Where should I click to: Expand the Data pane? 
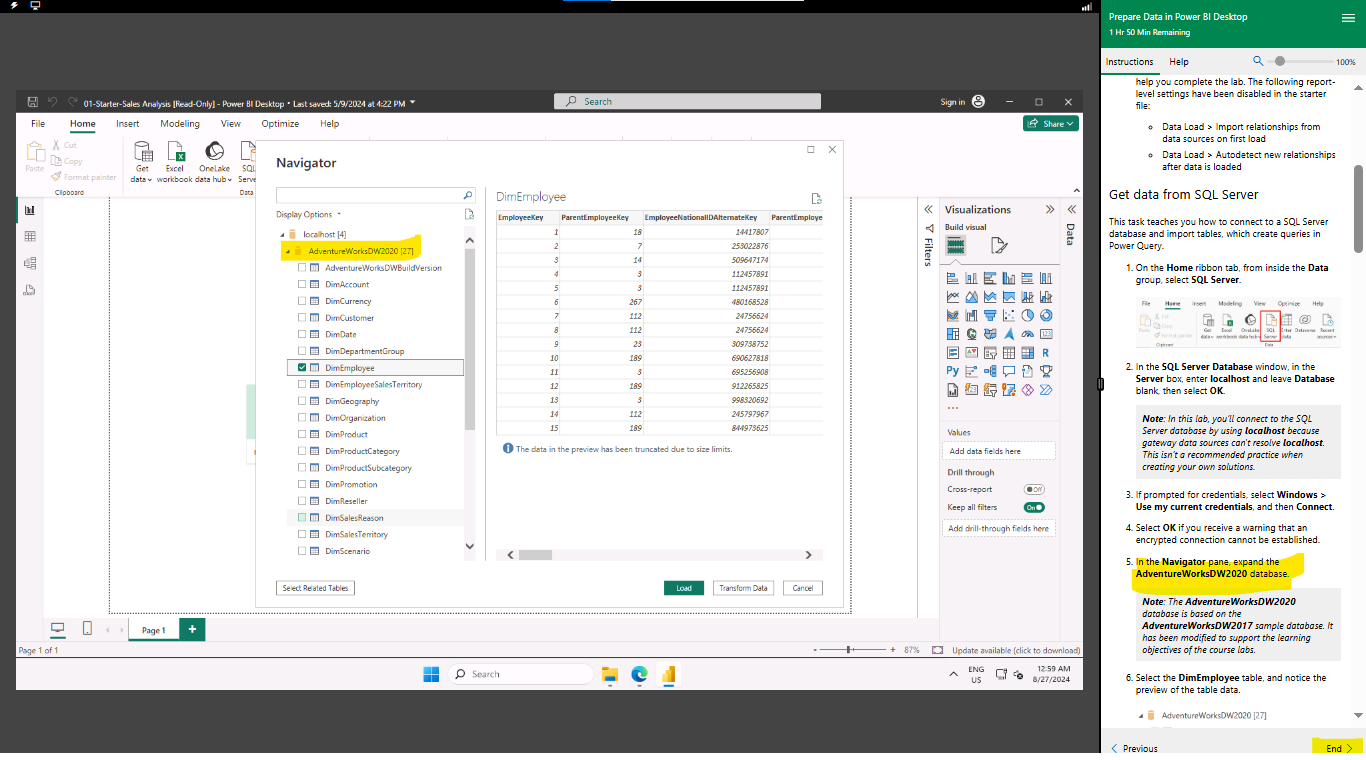coord(1072,210)
